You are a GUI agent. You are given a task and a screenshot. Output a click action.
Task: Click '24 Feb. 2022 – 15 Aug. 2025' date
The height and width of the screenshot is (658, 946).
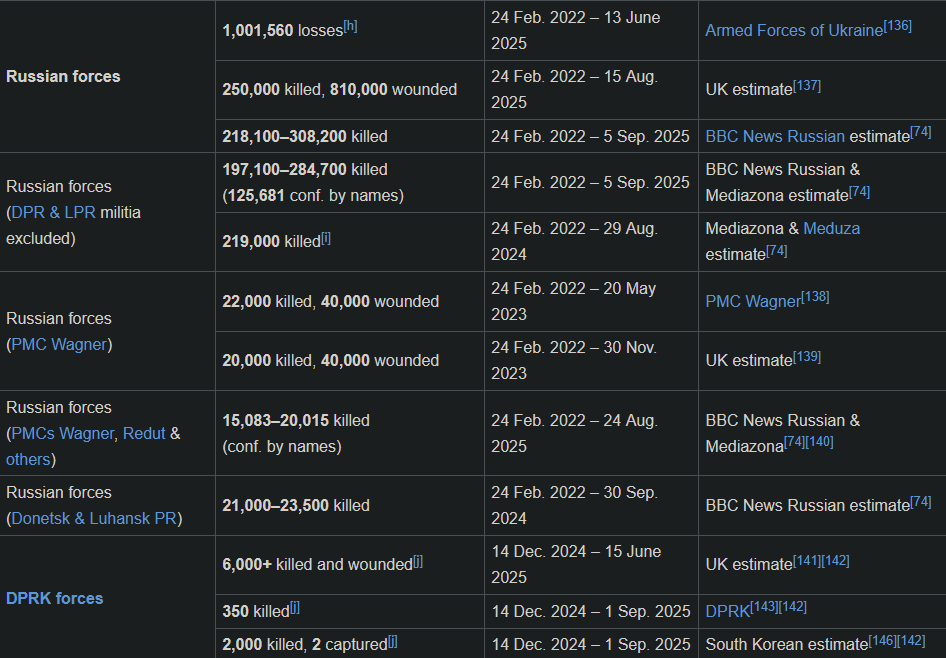coord(574,90)
